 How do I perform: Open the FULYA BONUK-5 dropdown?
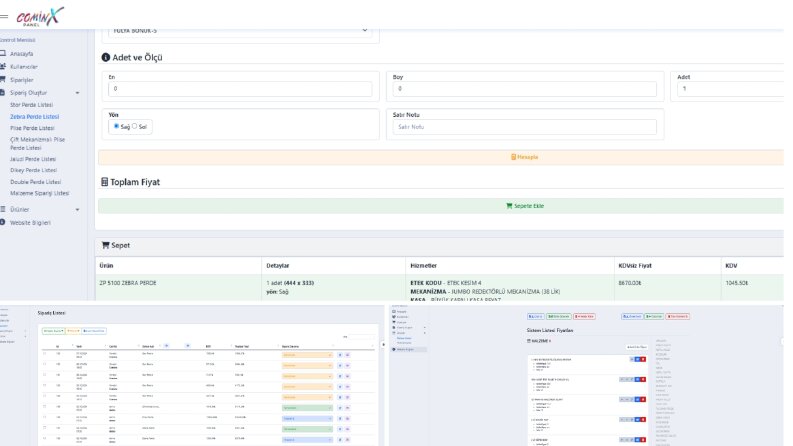tap(240, 31)
